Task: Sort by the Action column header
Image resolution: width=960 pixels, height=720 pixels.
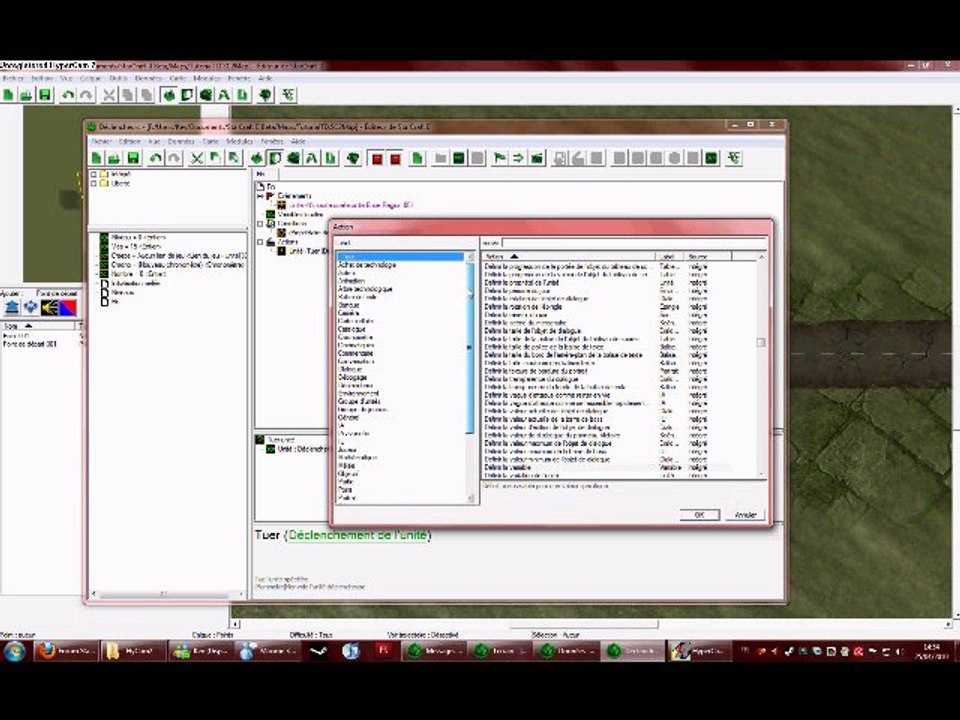Action: pyautogui.click(x=568, y=257)
